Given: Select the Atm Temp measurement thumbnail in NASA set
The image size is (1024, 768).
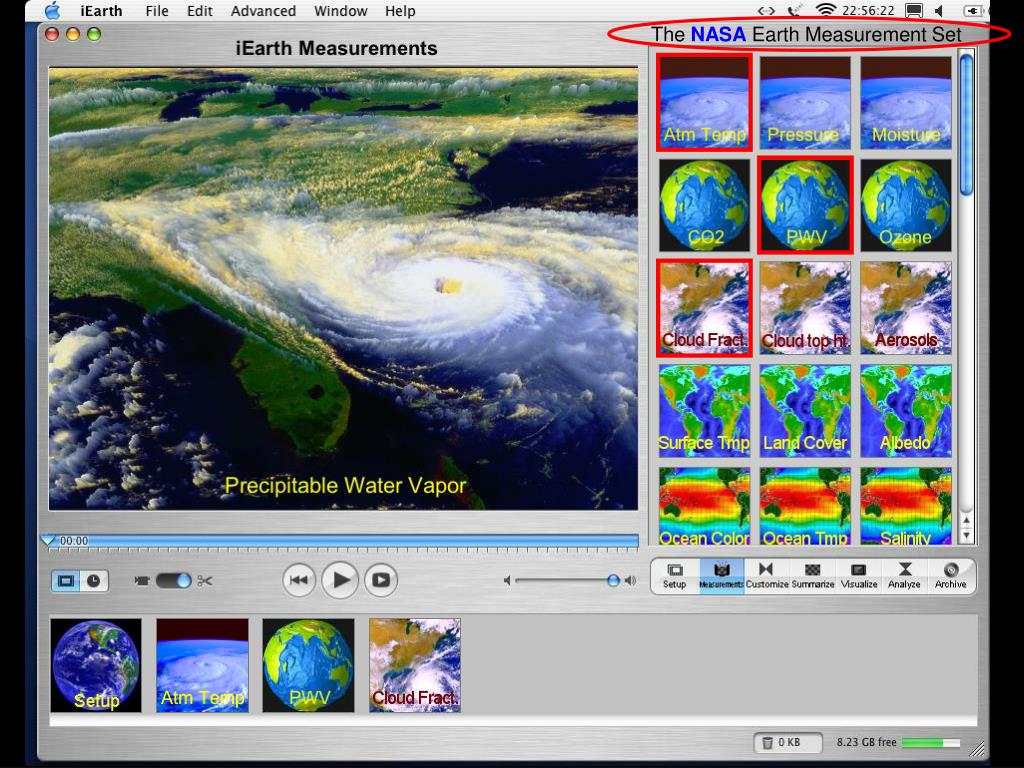Looking at the screenshot, I should click(704, 102).
